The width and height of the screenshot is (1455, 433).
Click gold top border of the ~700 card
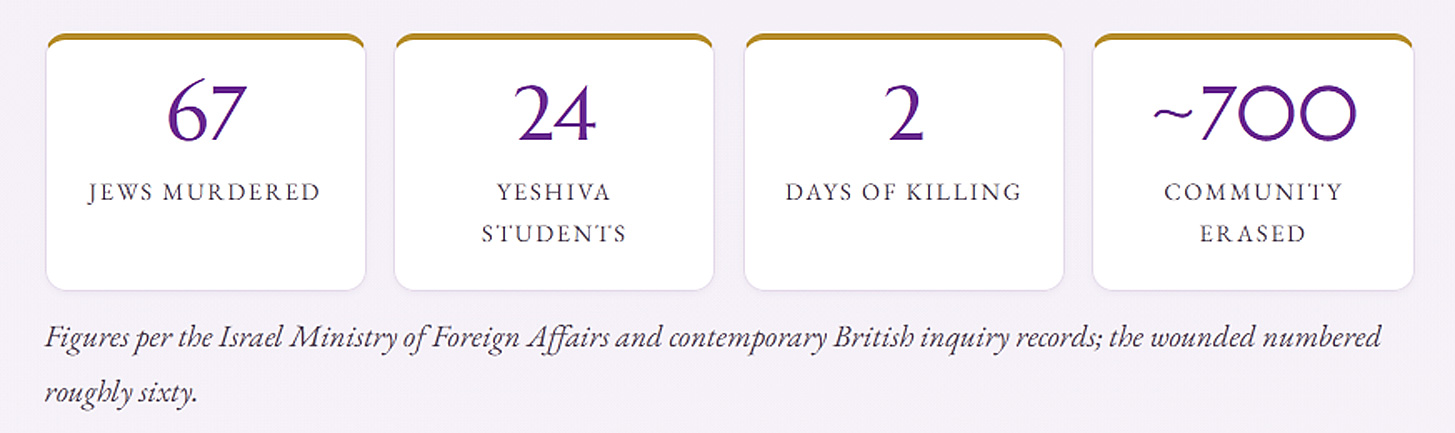pyautogui.click(x=1253, y=37)
